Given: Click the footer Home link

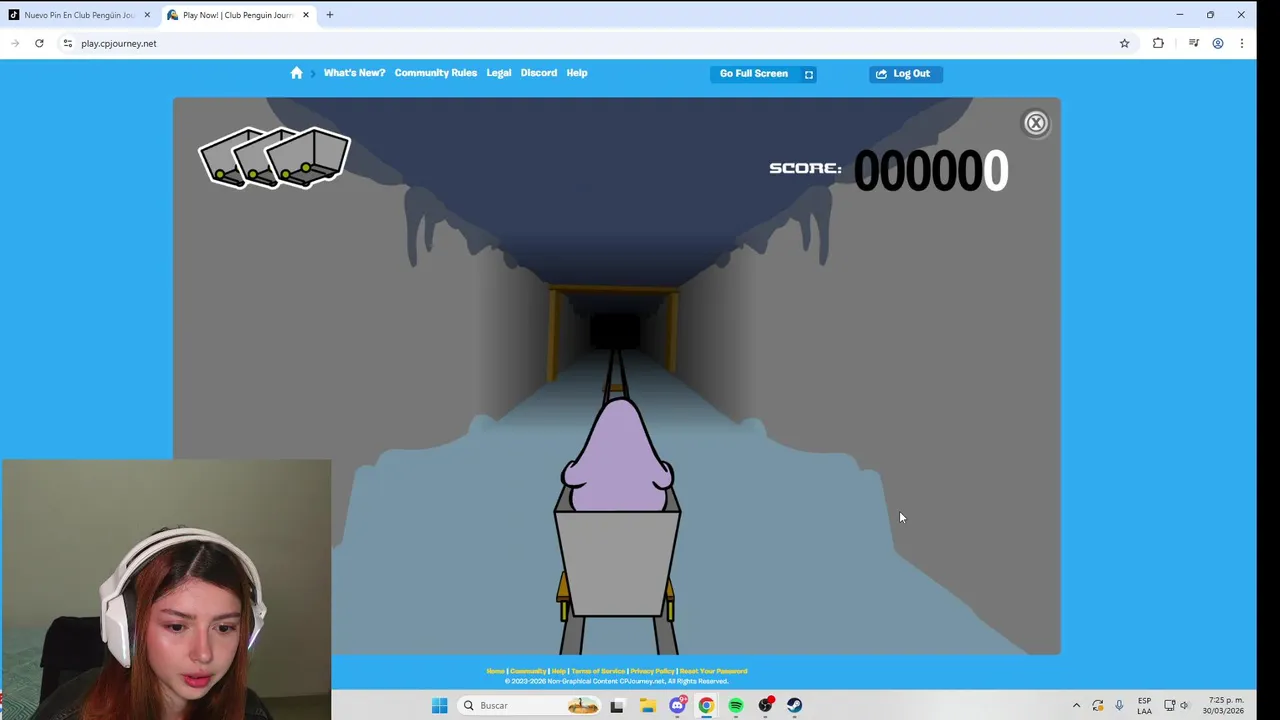Looking at the screenshot, I should coord(495,671).
